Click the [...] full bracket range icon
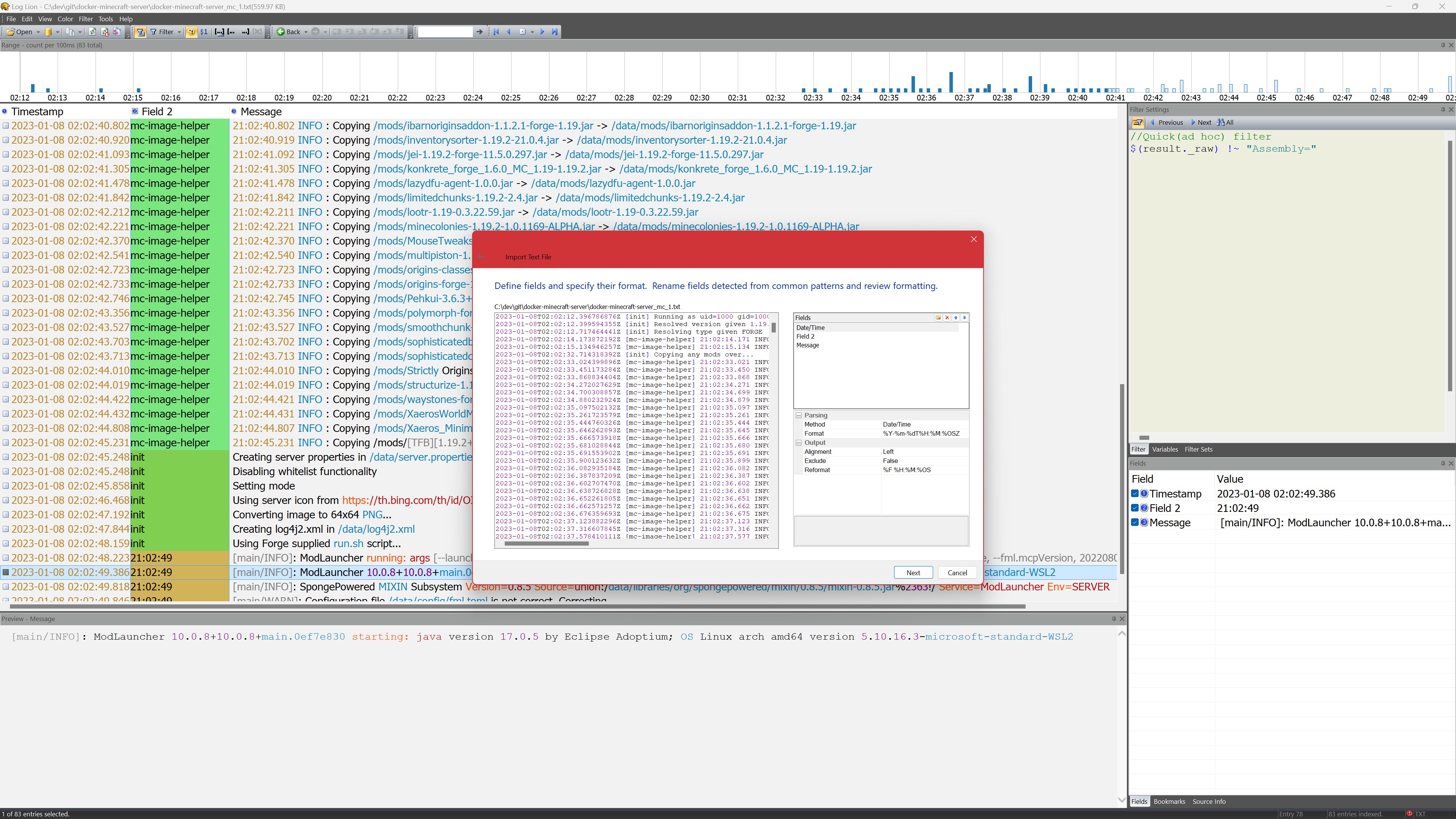 tap(219, 31)
